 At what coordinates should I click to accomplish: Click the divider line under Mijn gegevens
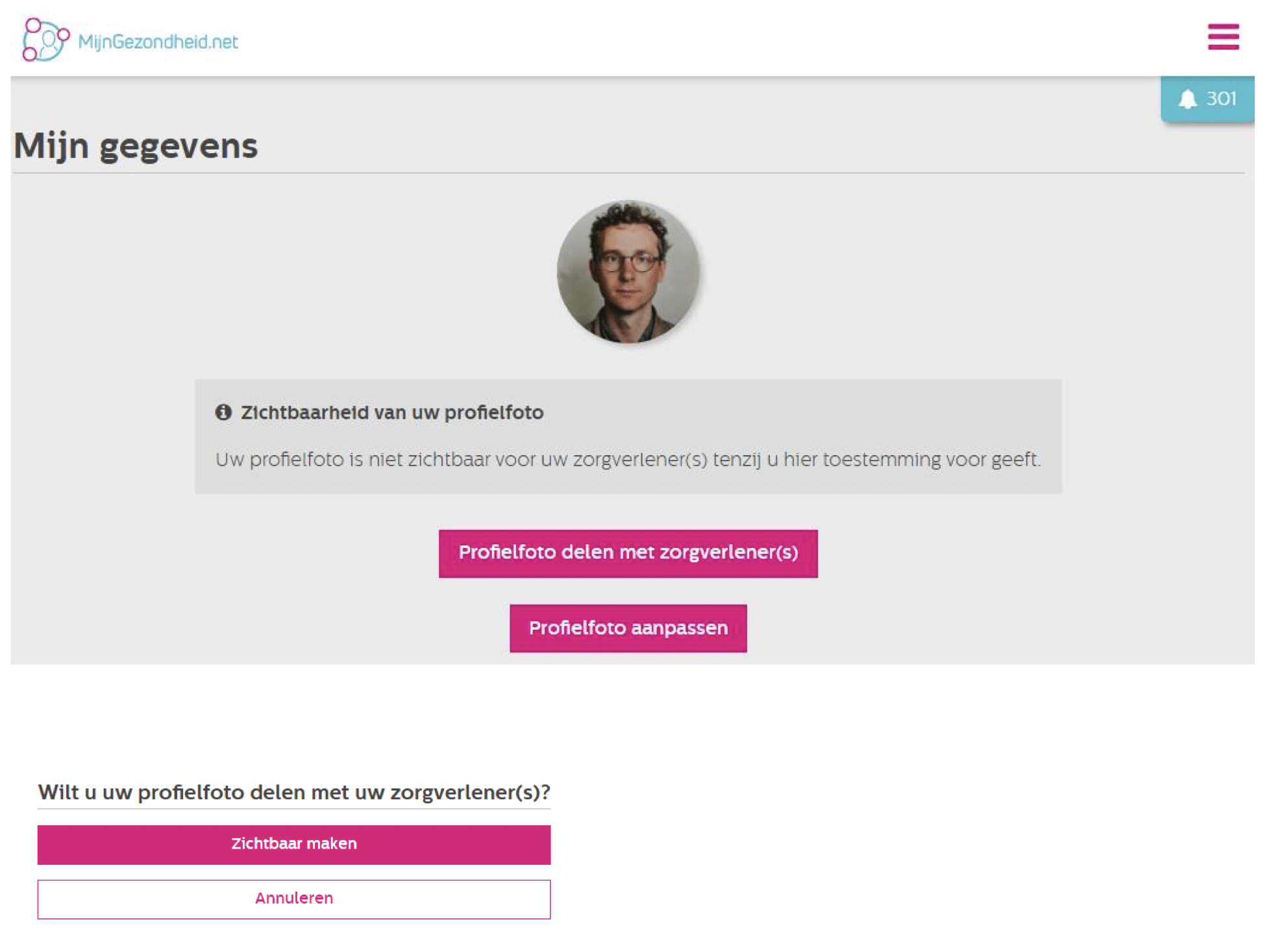tap(628, 173)
